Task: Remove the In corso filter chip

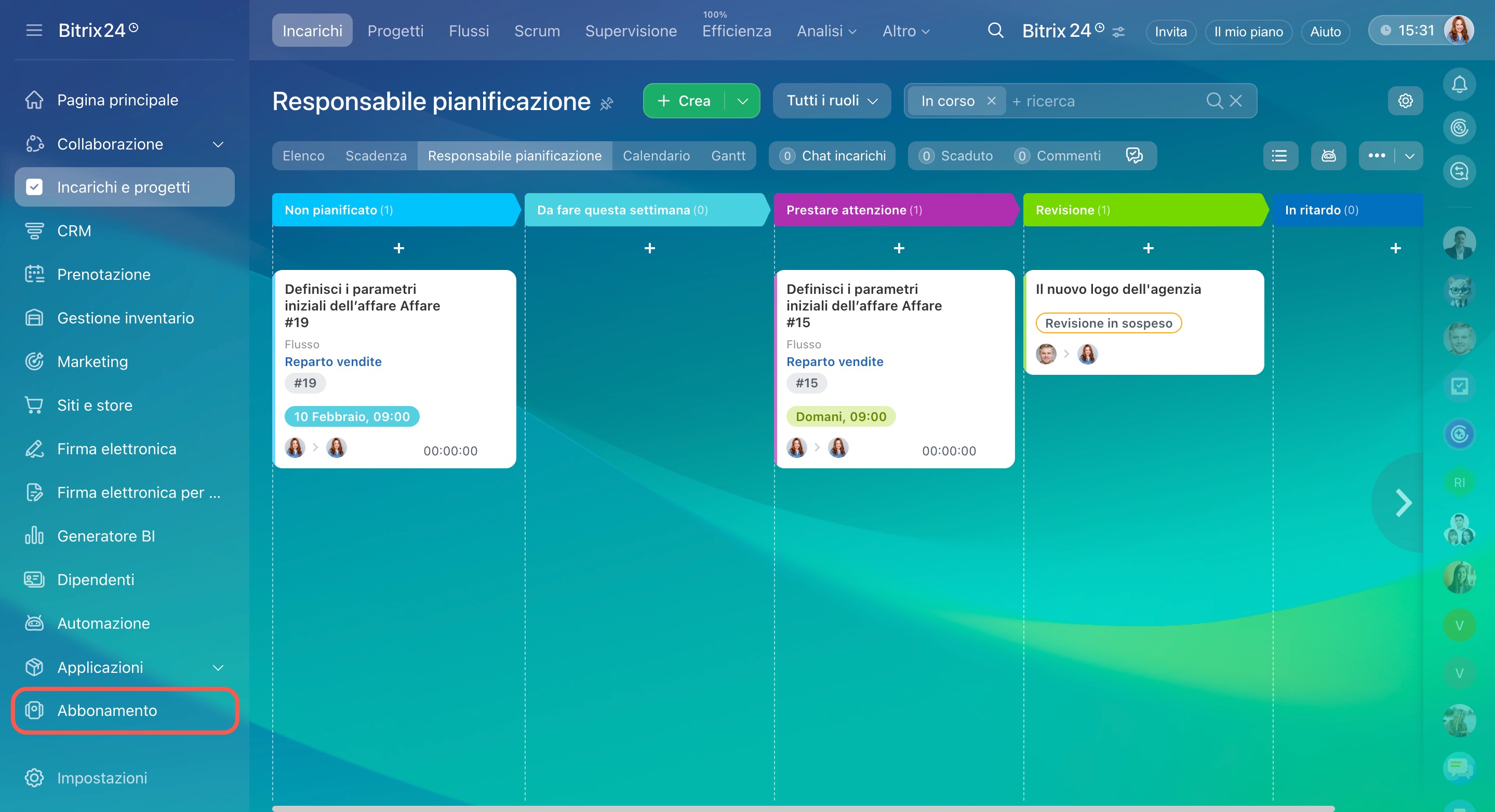Action: point(991,101)
